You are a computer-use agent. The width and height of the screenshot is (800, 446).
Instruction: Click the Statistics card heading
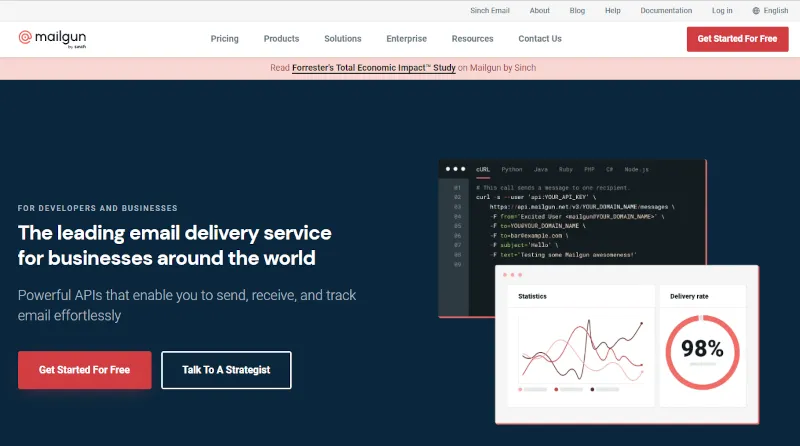[532, 296]
